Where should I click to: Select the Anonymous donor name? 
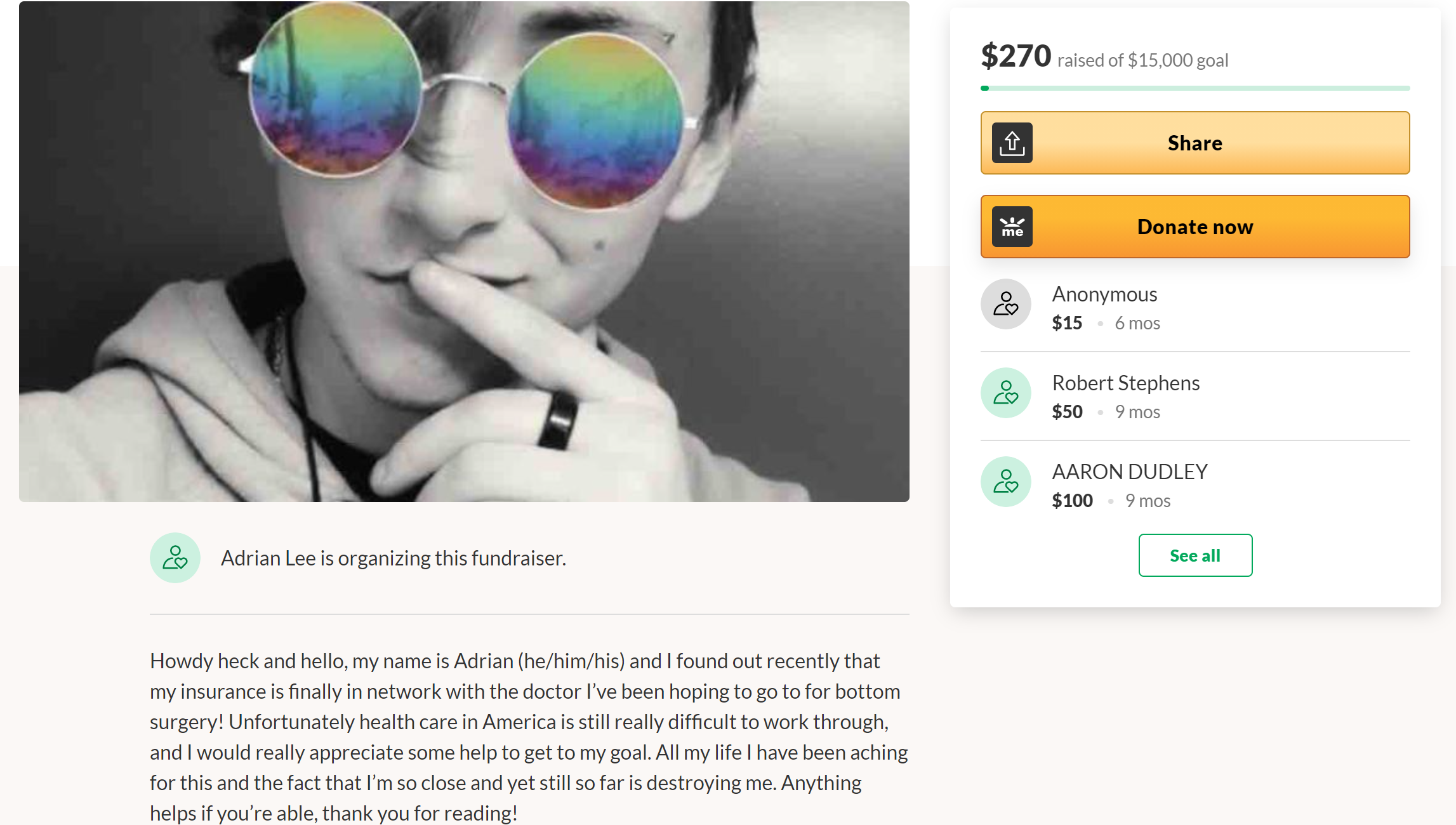pyautogui.click(x=1104, y=294)
